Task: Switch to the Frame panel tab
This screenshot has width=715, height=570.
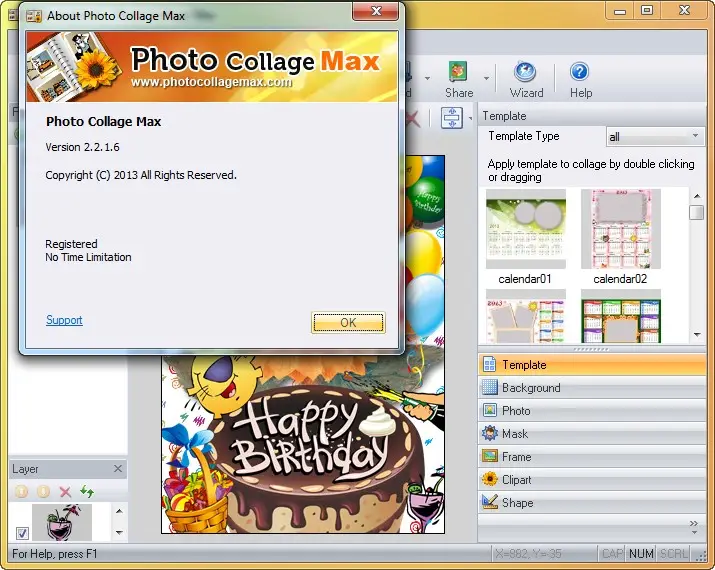Action: [592, 456]
